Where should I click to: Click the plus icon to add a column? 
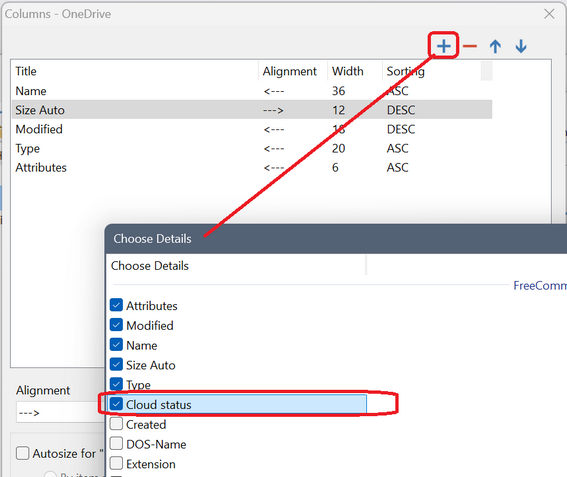click(444, 46)
